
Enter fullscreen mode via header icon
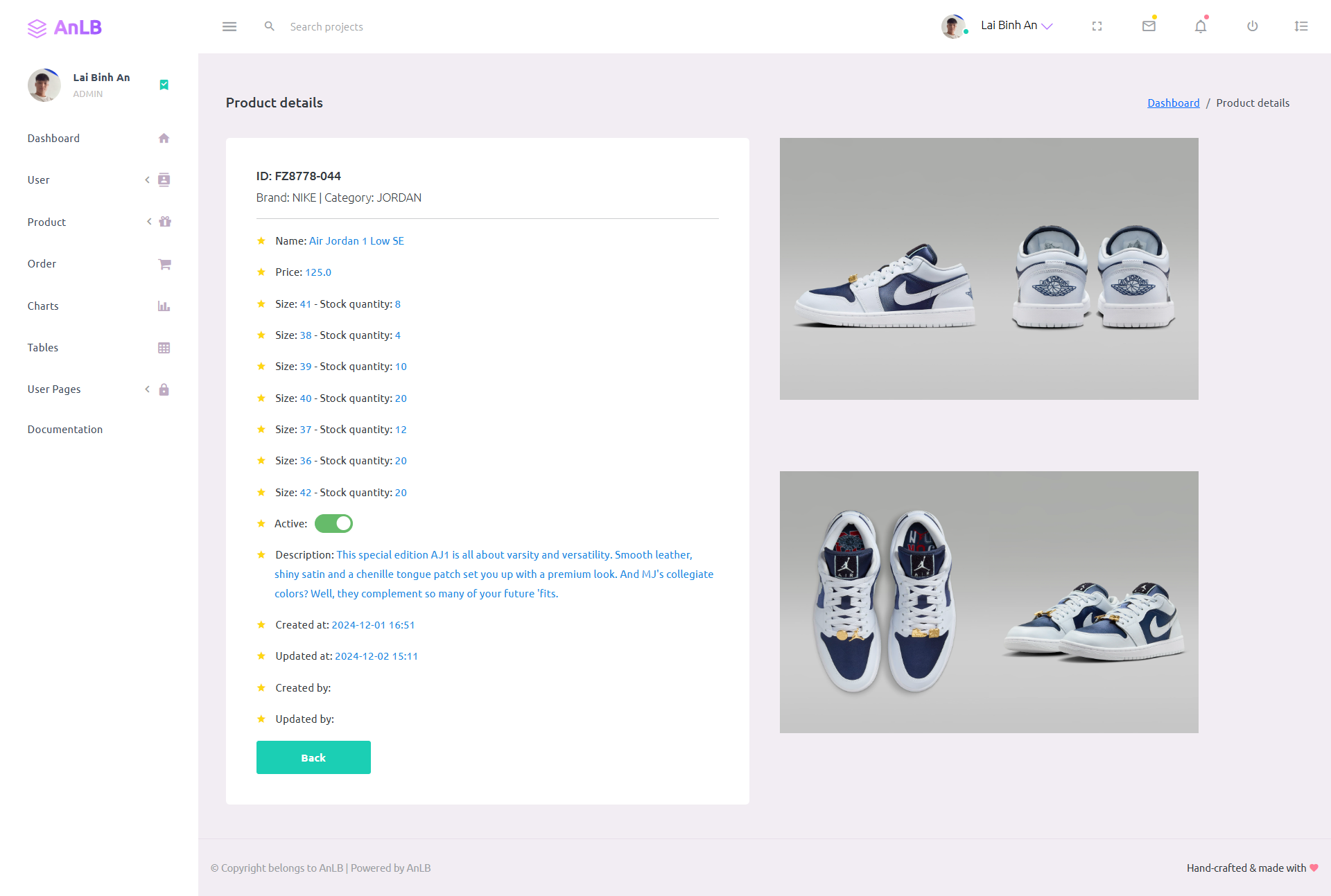coord(1097,26)
